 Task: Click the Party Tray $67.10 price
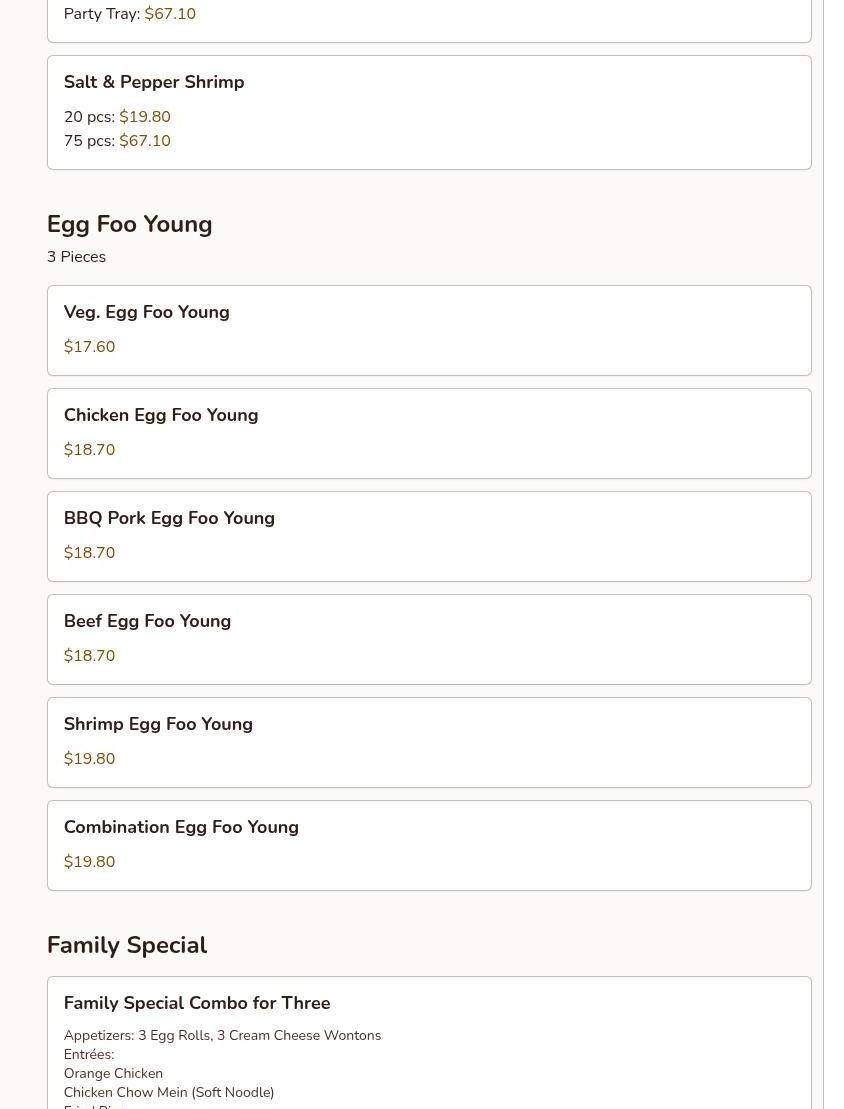coord(170,13)
